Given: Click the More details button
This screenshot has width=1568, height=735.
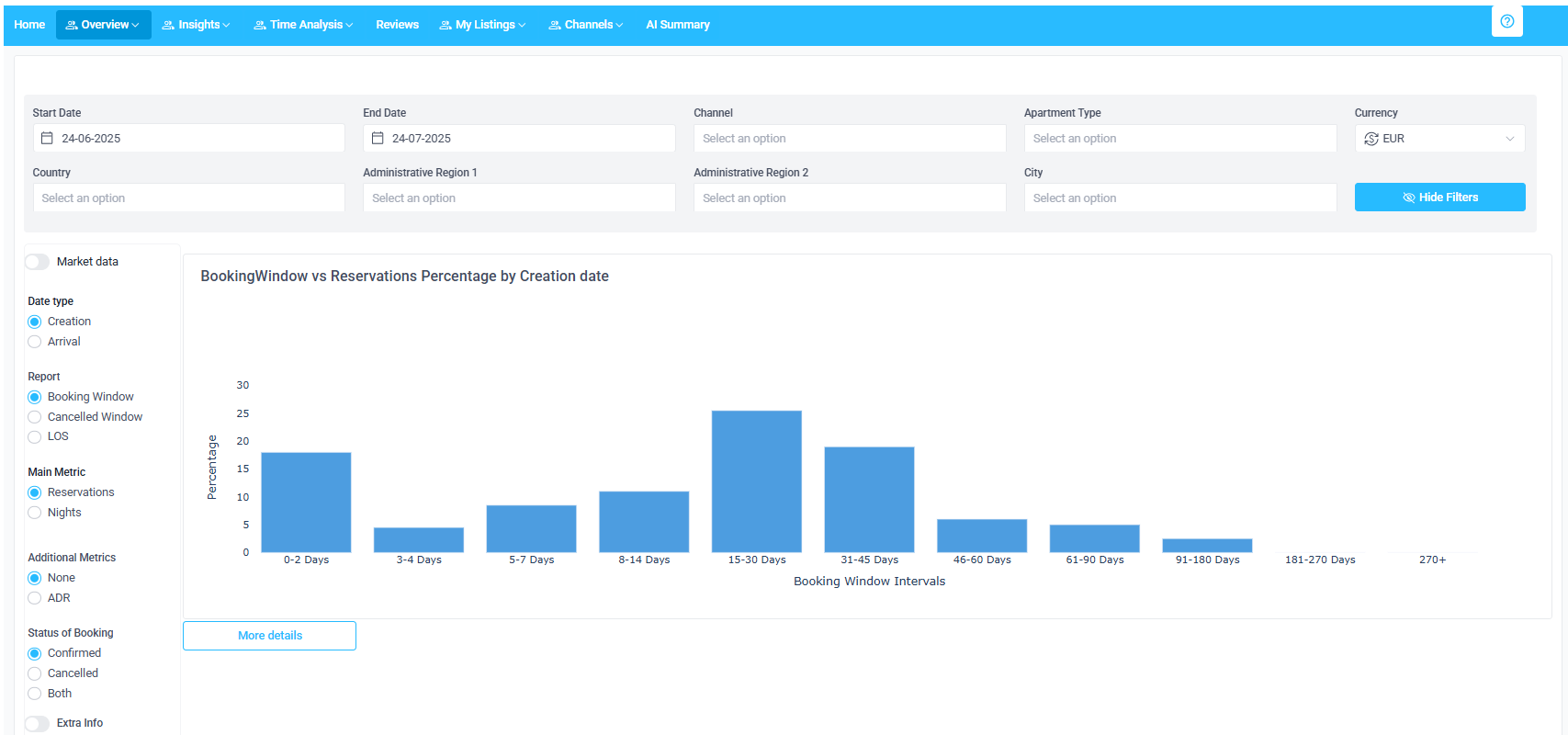Looking at the screenshot, I should pos(269,636).
